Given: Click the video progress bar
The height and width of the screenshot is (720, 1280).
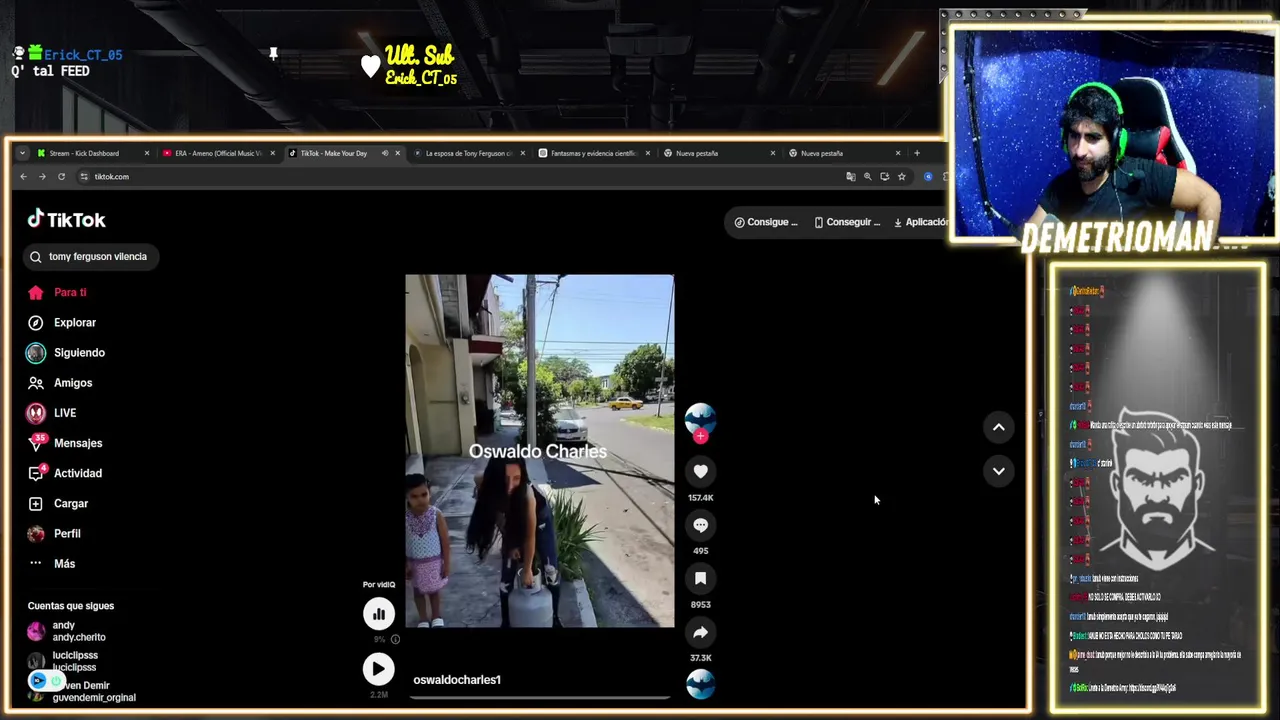Looking at the screenshot, I should click(540, 697).
